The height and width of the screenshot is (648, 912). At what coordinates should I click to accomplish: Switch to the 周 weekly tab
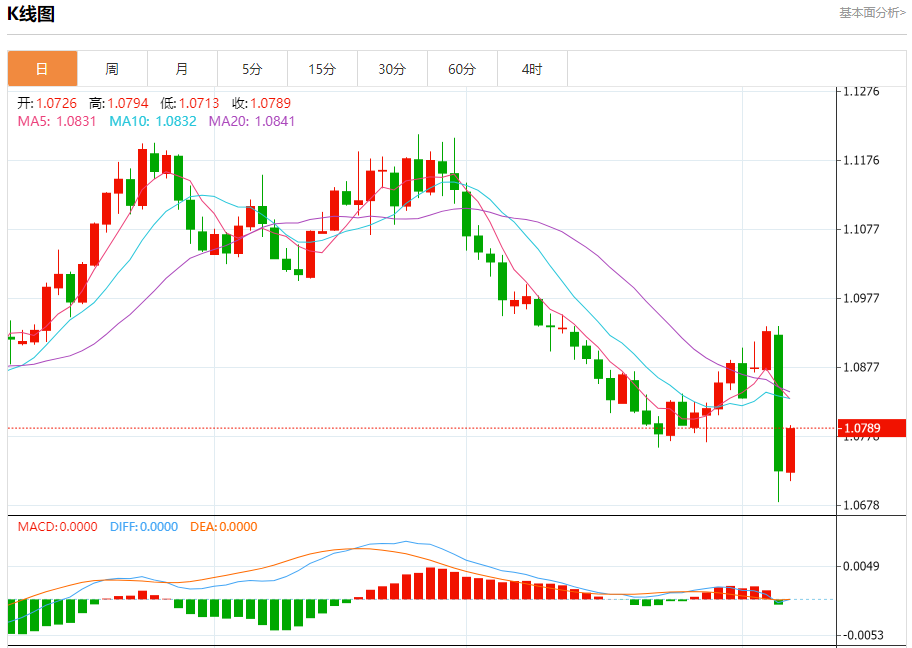point(112,69)
